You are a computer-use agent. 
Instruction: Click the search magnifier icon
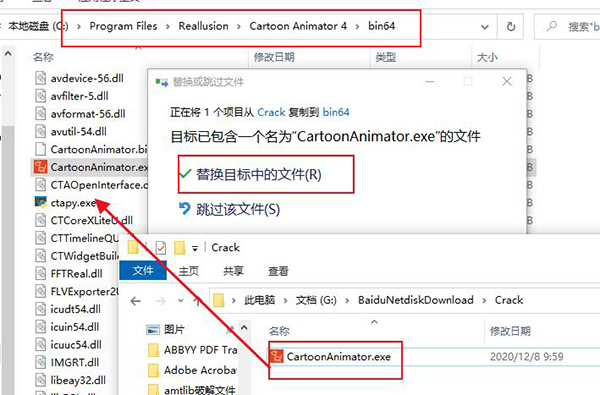[552, 26]
